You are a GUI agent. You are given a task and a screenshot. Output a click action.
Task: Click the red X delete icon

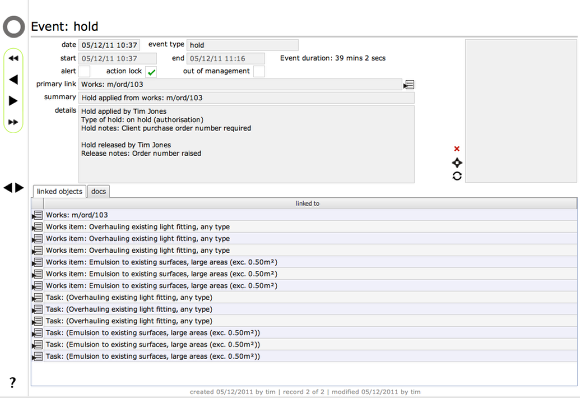(x=457, y=149)
